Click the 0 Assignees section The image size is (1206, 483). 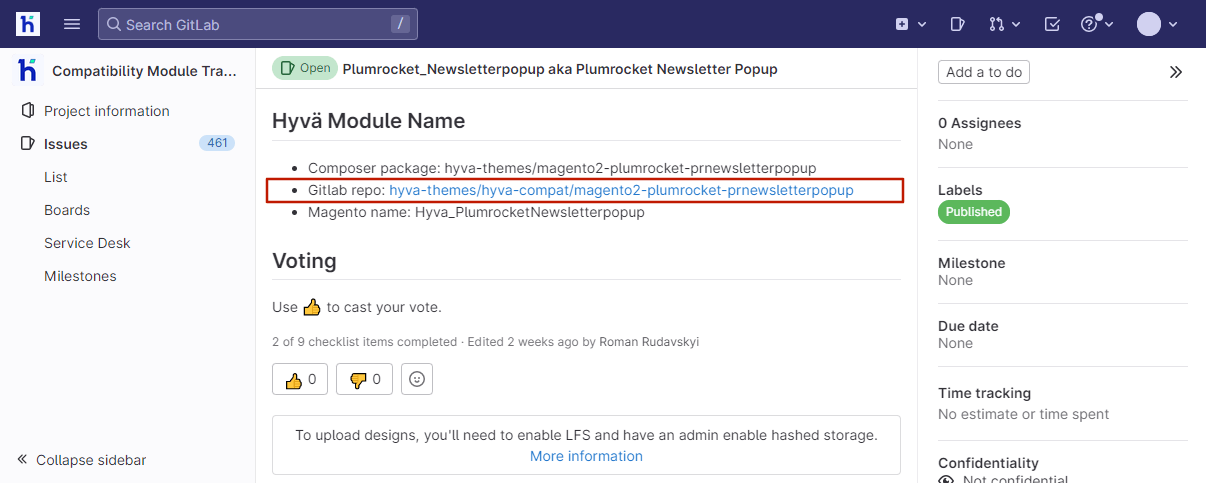tap(980, 123)
